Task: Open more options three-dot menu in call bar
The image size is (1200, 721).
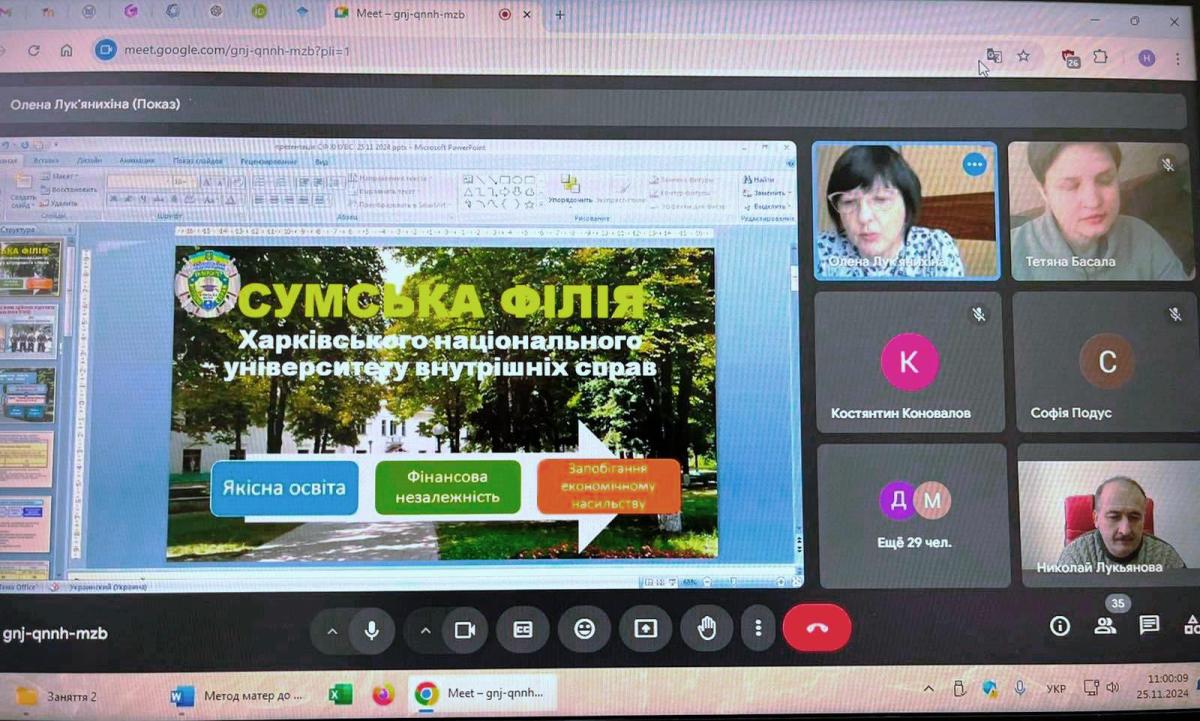Action: (x=758, y=628)
